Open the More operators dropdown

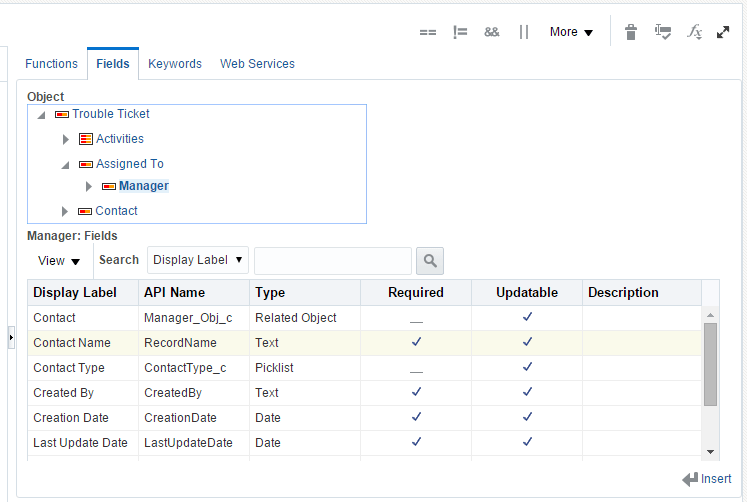[571, 32]
